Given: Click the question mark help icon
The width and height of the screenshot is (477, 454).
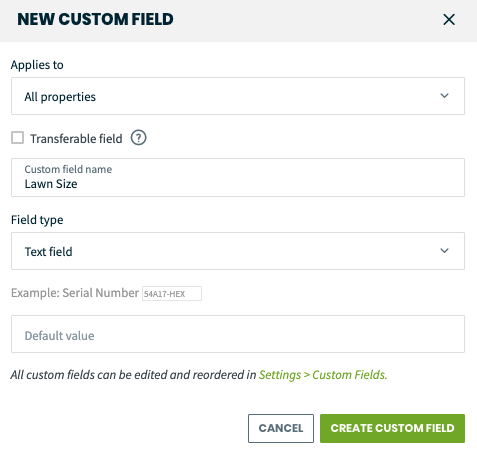Looking at the screenshot, I should click(138, 138).
